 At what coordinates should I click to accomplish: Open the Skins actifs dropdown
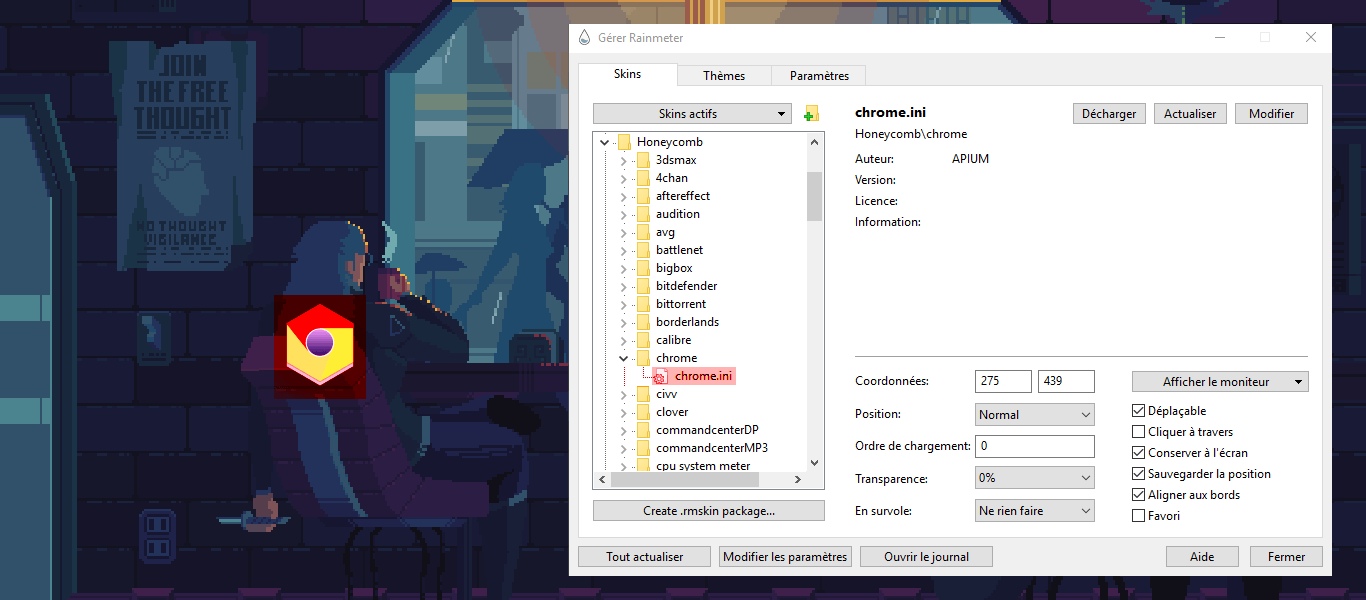[692, 114]
